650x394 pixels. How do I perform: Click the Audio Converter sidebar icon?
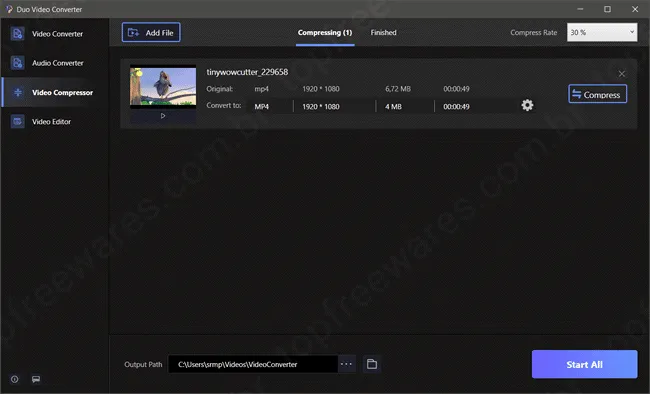pyautogui.click(x=17, y=63)
